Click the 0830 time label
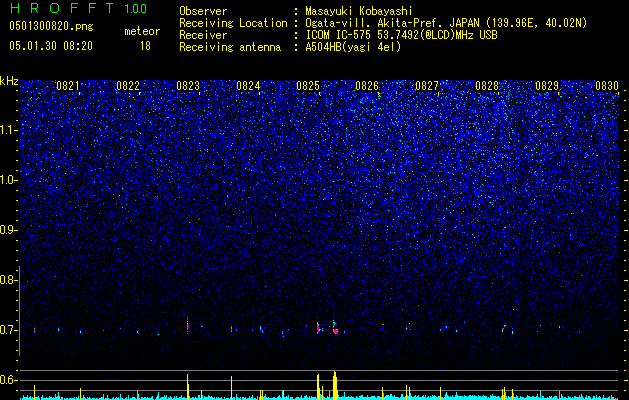Image resolution: width=629 pixels, height=400 pixels. (607, 86)
